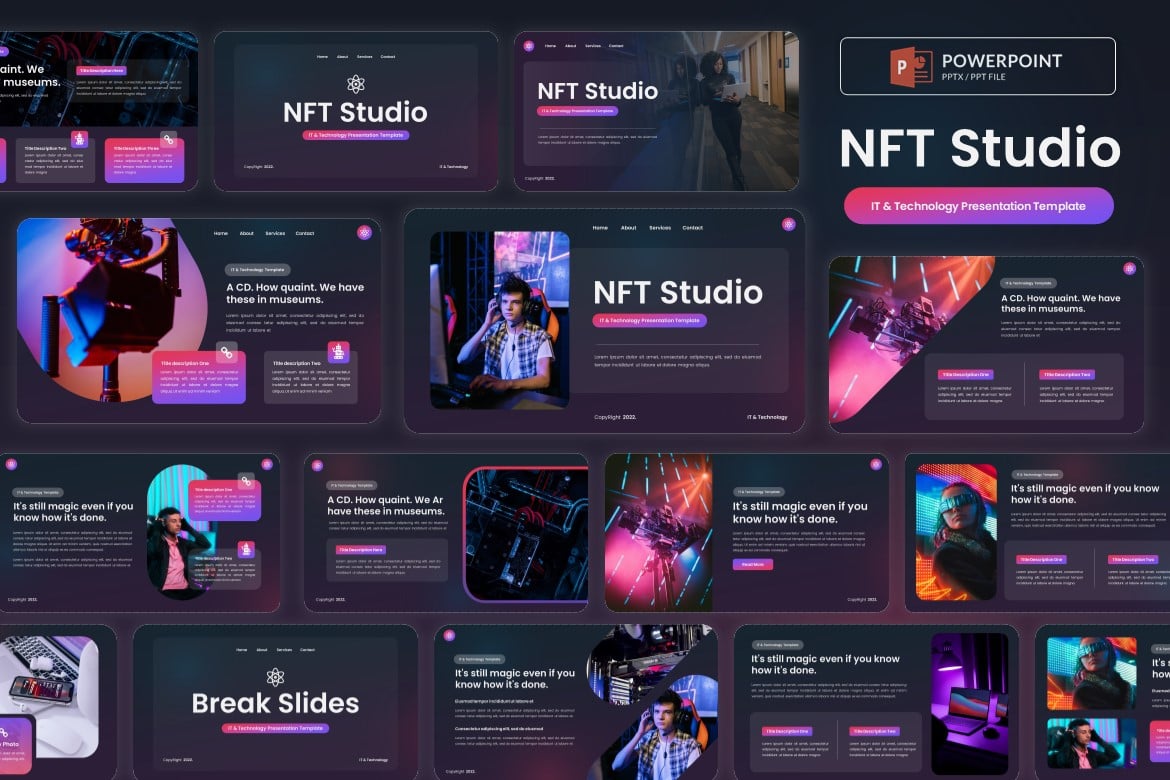
Task: Select Contact in the Break Slides navigation
Action: (308, 650)
